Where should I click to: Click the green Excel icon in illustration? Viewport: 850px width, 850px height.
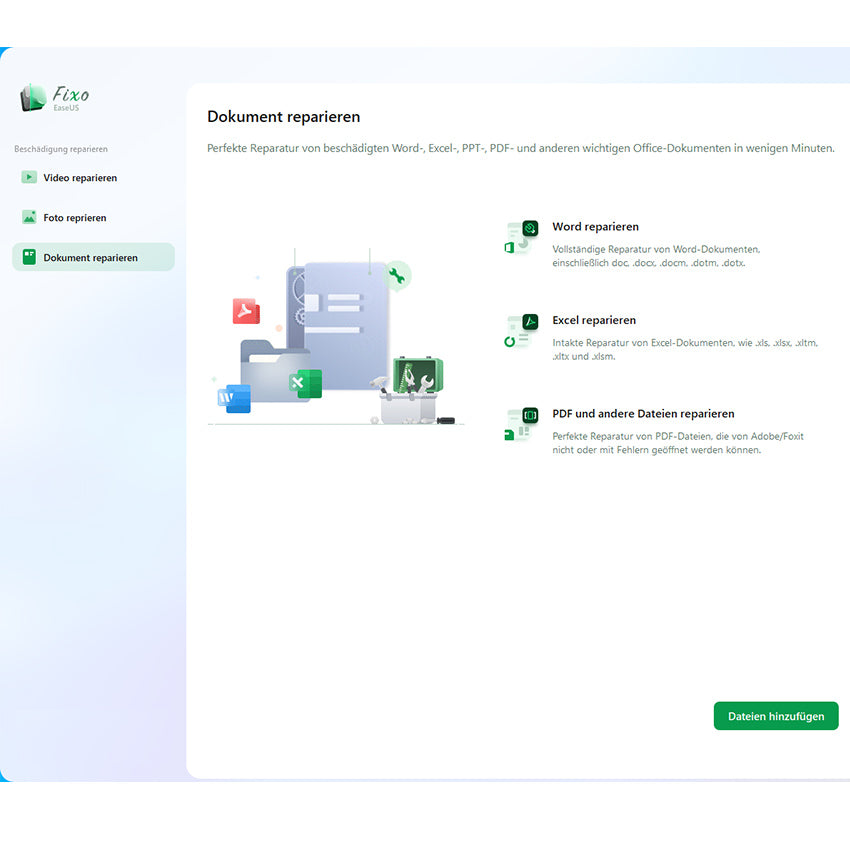point(305,384)
